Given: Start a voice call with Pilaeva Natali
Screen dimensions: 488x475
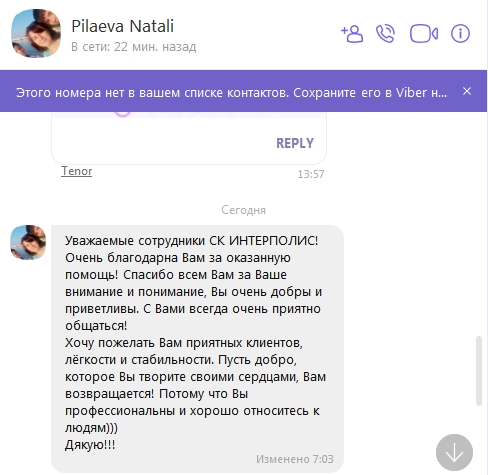Looking at the screenshot, I should [386, 34].
